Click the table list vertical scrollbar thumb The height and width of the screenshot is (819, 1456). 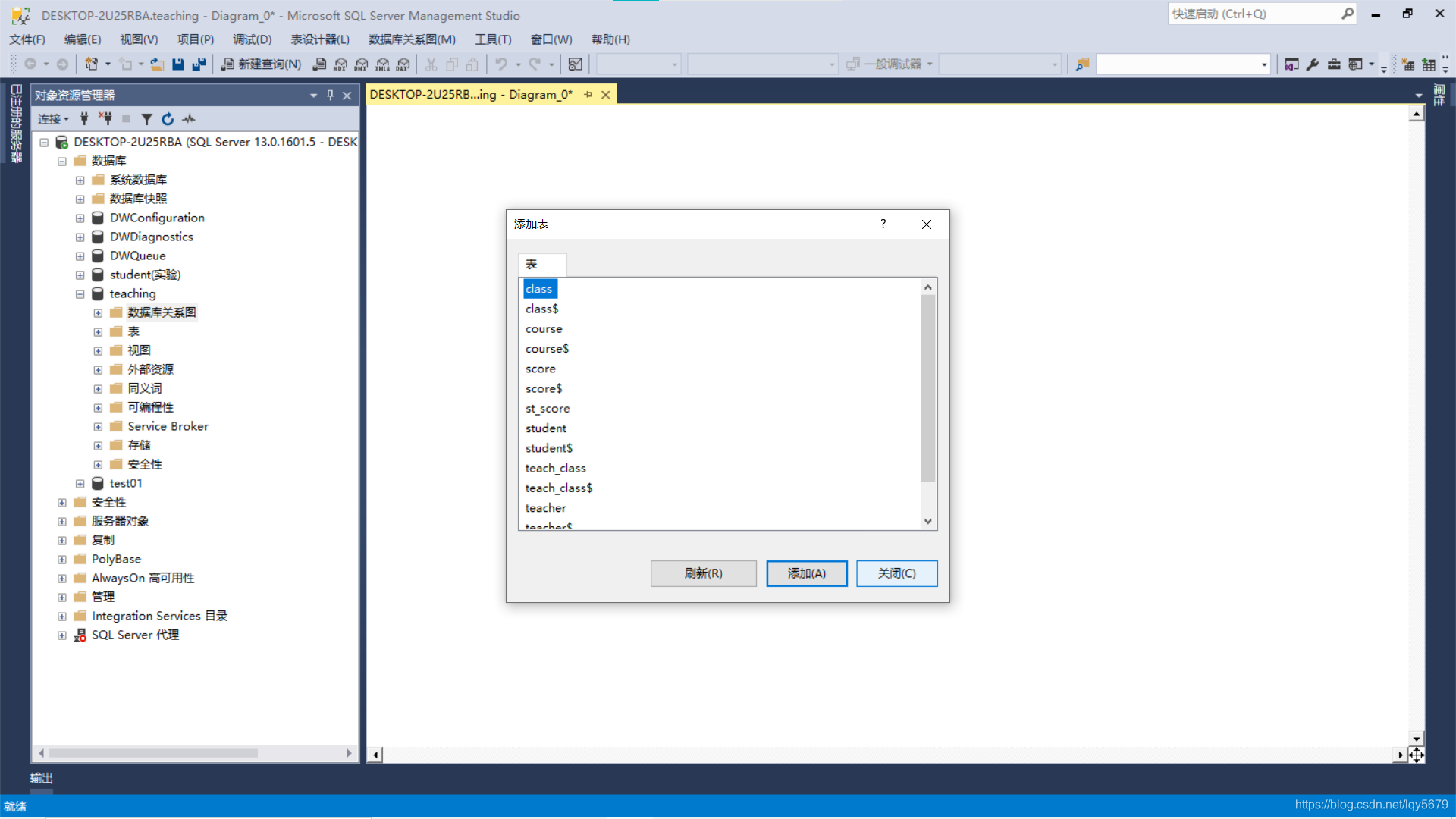pyautogui.click(x=927, y=388)
